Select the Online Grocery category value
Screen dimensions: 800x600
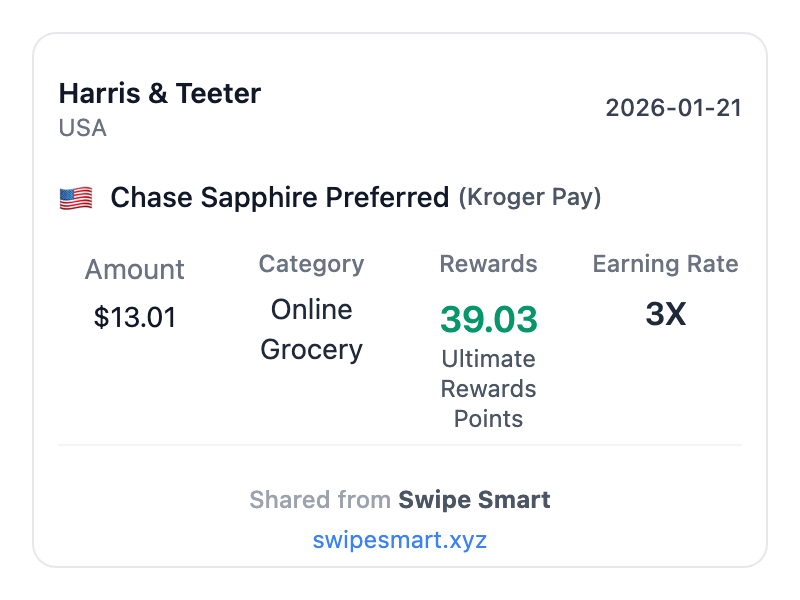pyautogui.click(x=311, y=330)
